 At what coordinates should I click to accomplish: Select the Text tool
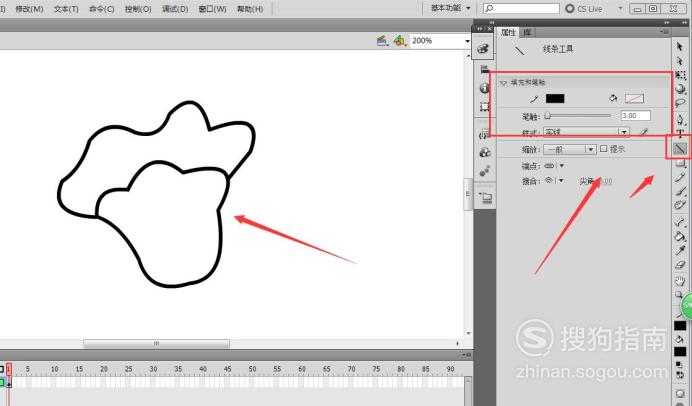(x=680, y=134)
